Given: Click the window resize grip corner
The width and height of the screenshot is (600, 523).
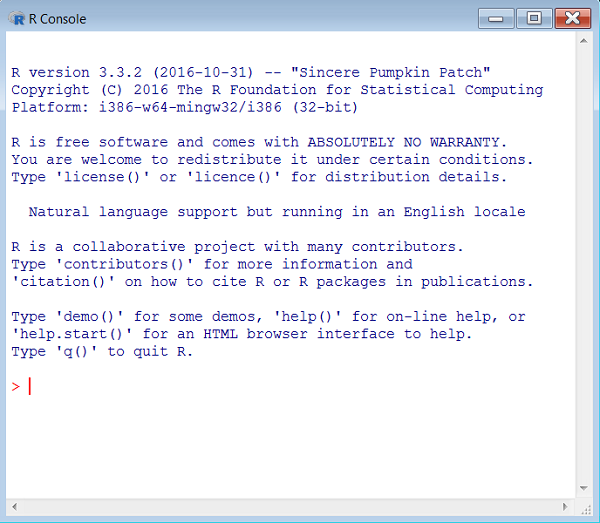Looking at the screenshot, I should 586,509.
